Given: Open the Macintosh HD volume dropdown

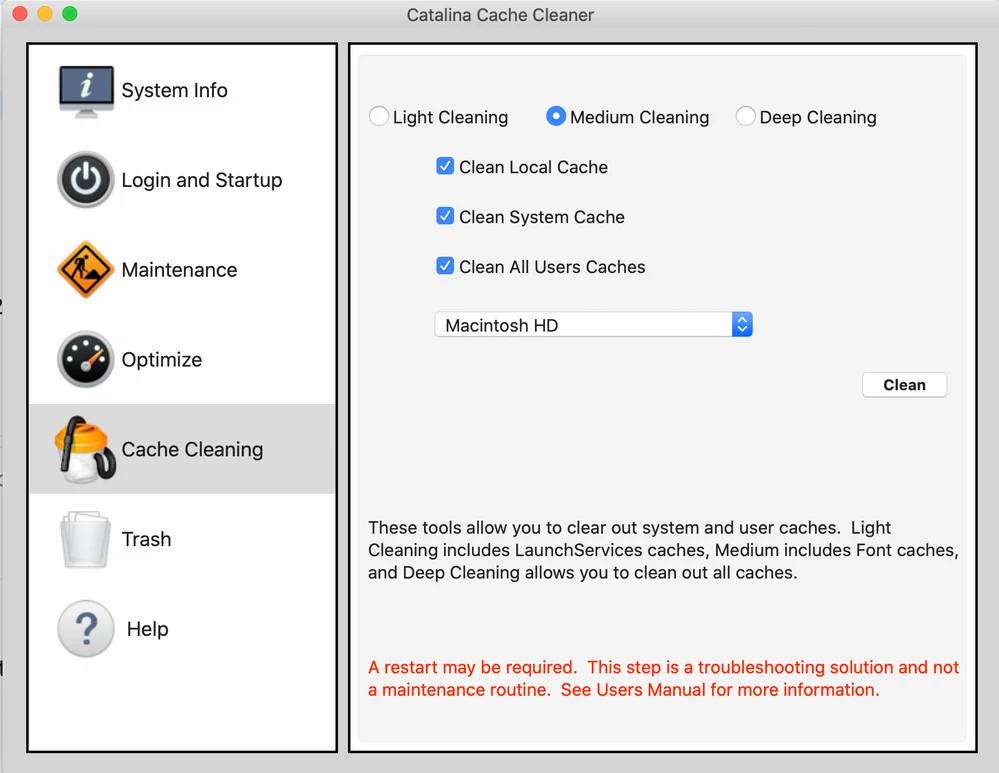Looking at the screenshot, I should pos(593,325).
